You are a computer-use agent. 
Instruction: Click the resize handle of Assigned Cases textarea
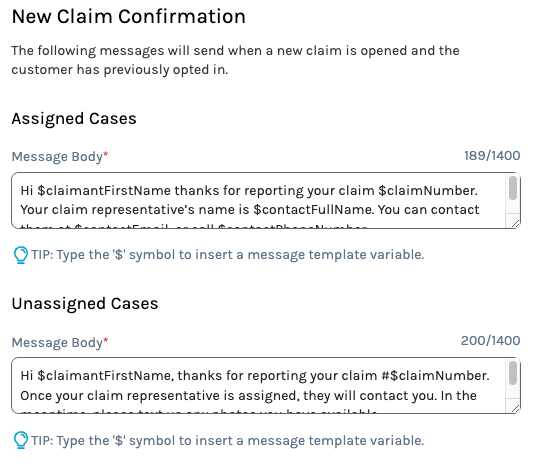tap(515, 223)
